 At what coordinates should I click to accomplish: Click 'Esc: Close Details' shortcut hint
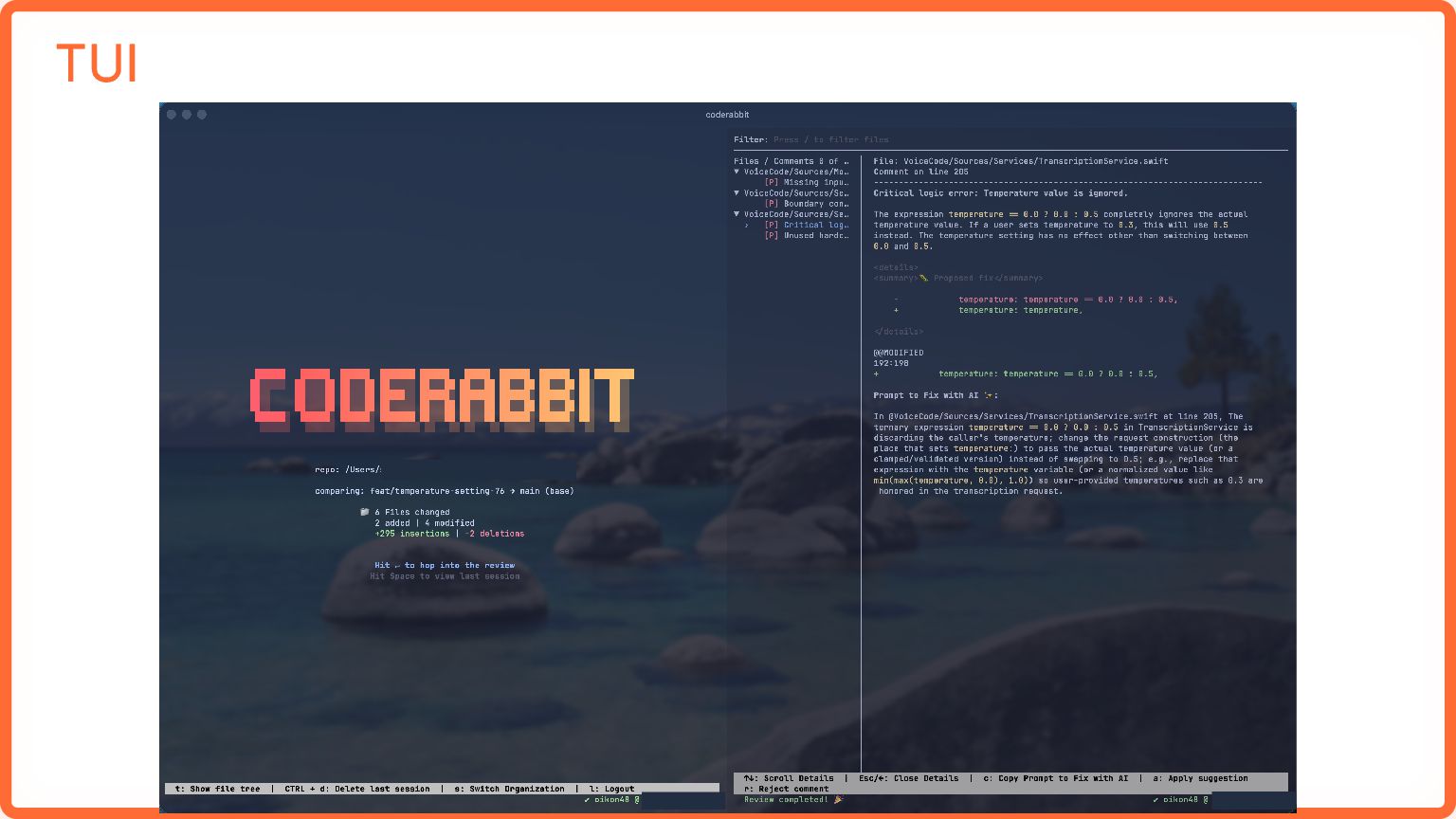coord(908,778)
